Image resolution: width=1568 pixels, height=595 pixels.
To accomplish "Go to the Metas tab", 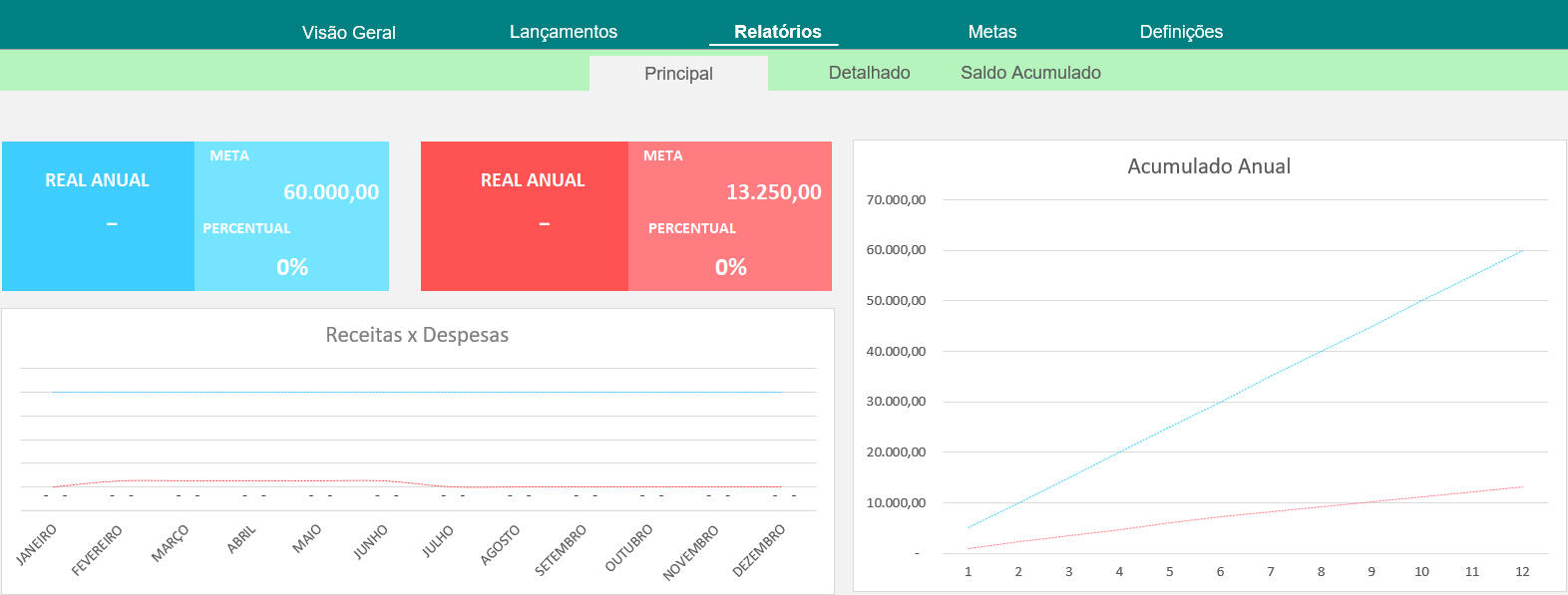I will click(991, 32).
